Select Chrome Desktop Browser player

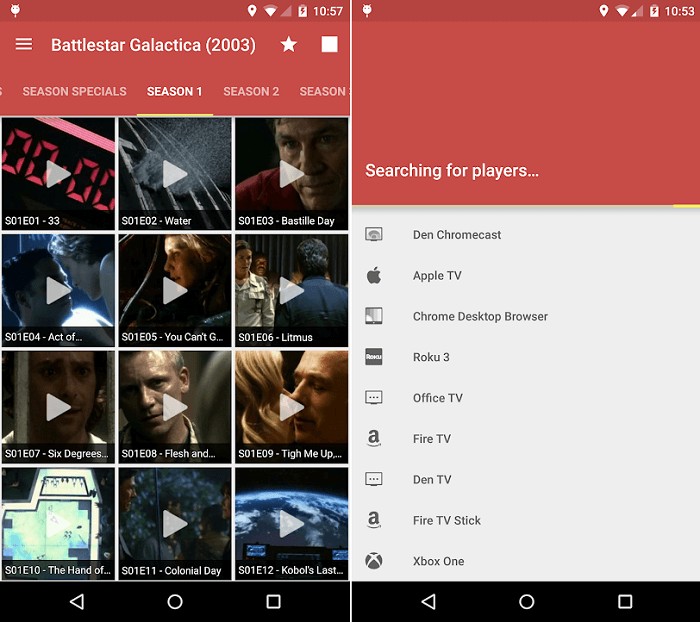click(x=526, y=316)
